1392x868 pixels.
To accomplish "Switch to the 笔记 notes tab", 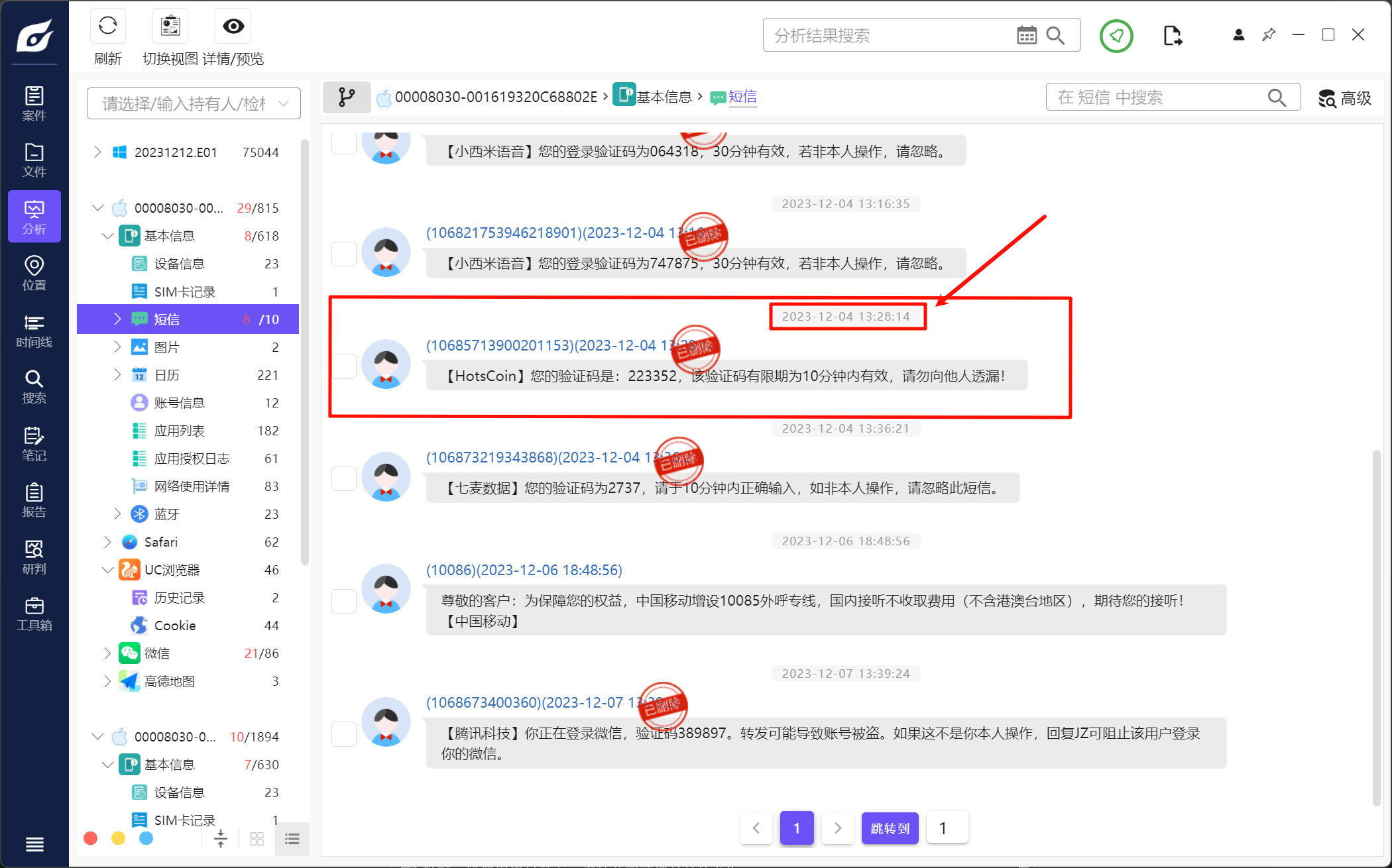I will tap(34, 444).
